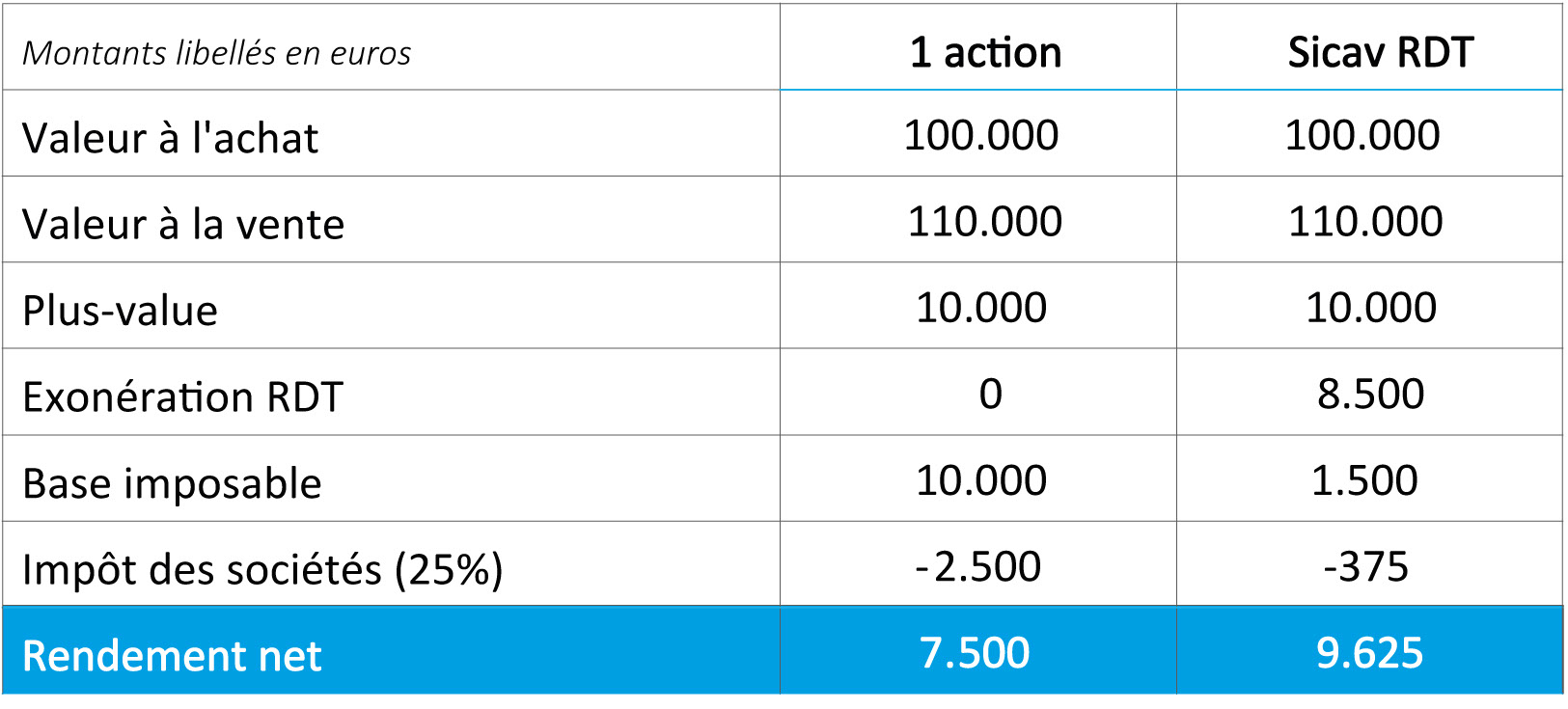Click the -2.500 corporate tax value
This screenshot has width=1568, height=709.
pyautogui.click(x=978, y=566)
